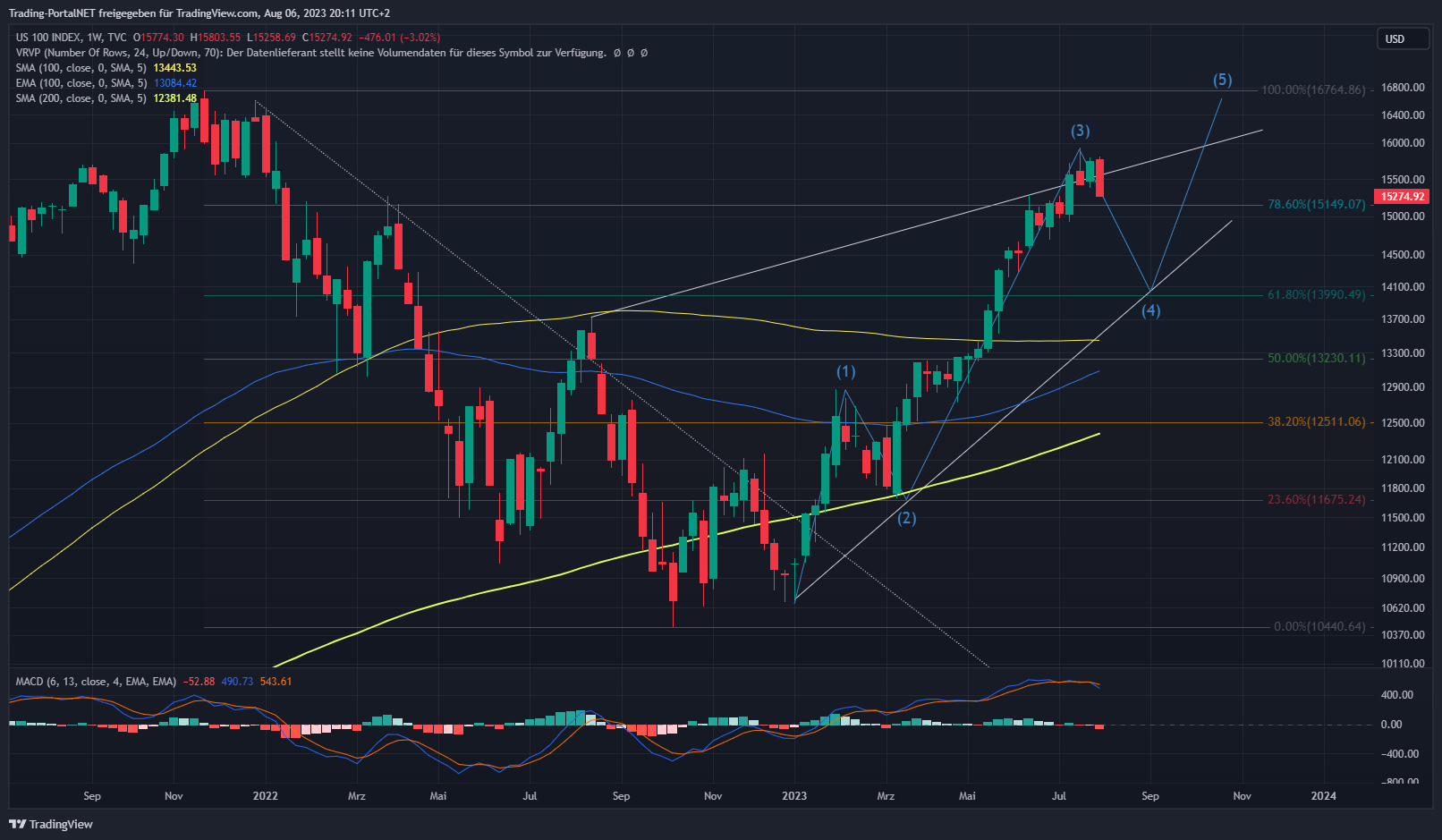The image size is (1442, 840).
Task: Select the 61.80% Fibonacci level label
Action: 1316,295
